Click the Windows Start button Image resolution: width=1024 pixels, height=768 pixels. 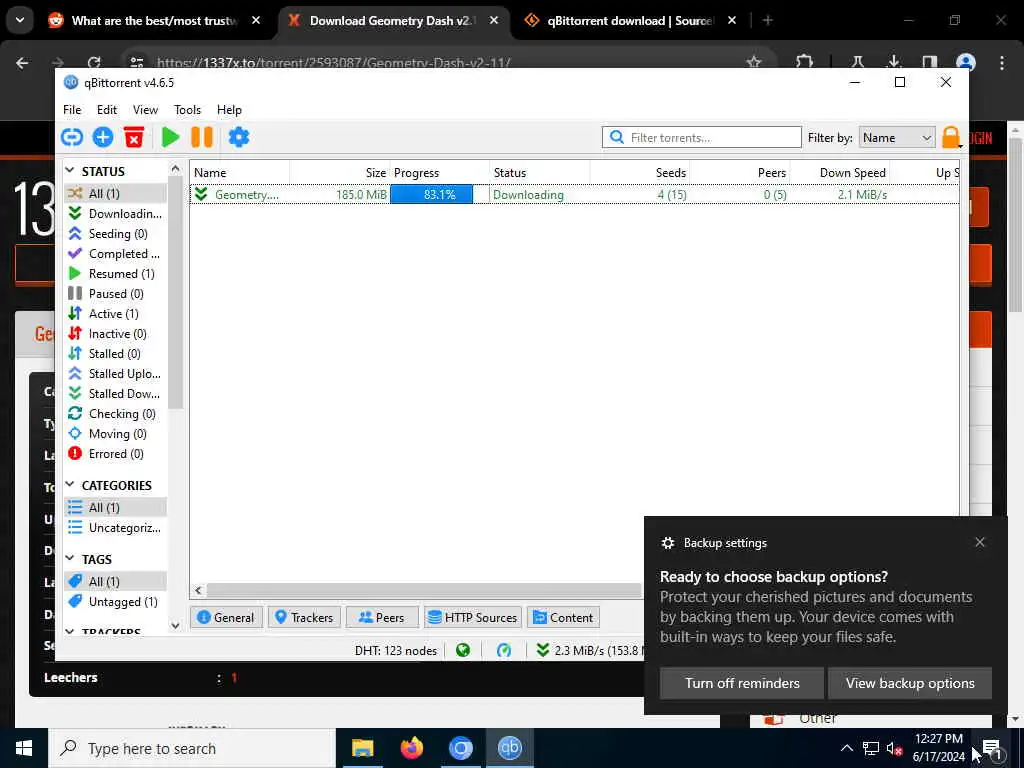[24, 748]
